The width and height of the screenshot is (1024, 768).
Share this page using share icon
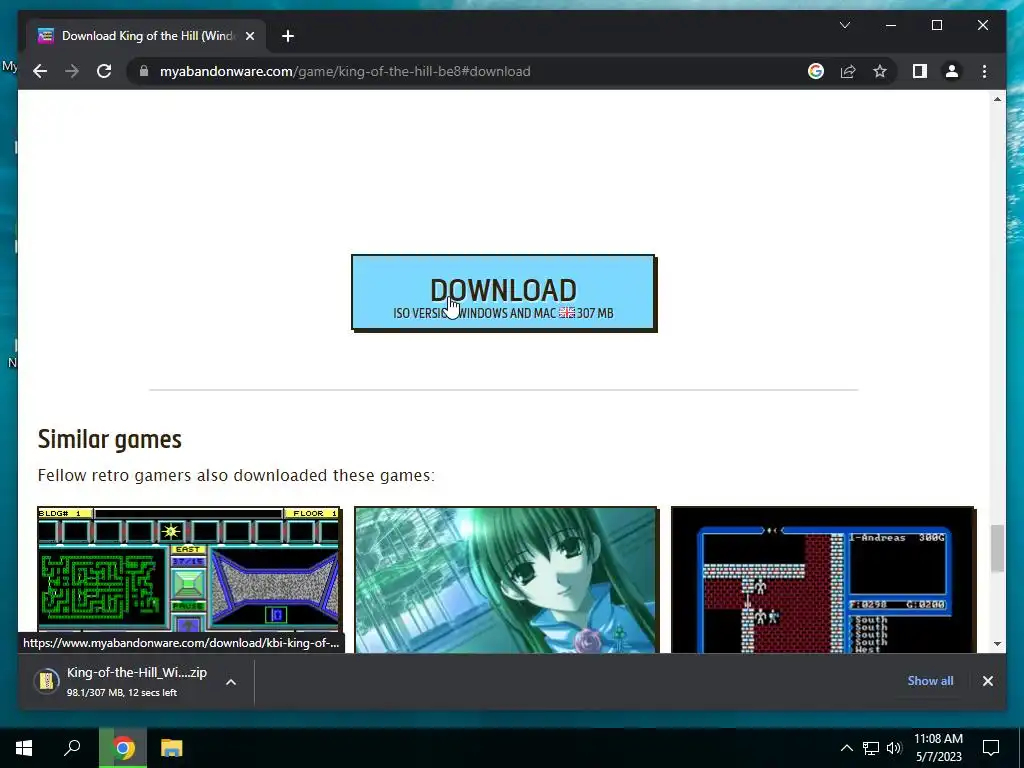[848, 71]
